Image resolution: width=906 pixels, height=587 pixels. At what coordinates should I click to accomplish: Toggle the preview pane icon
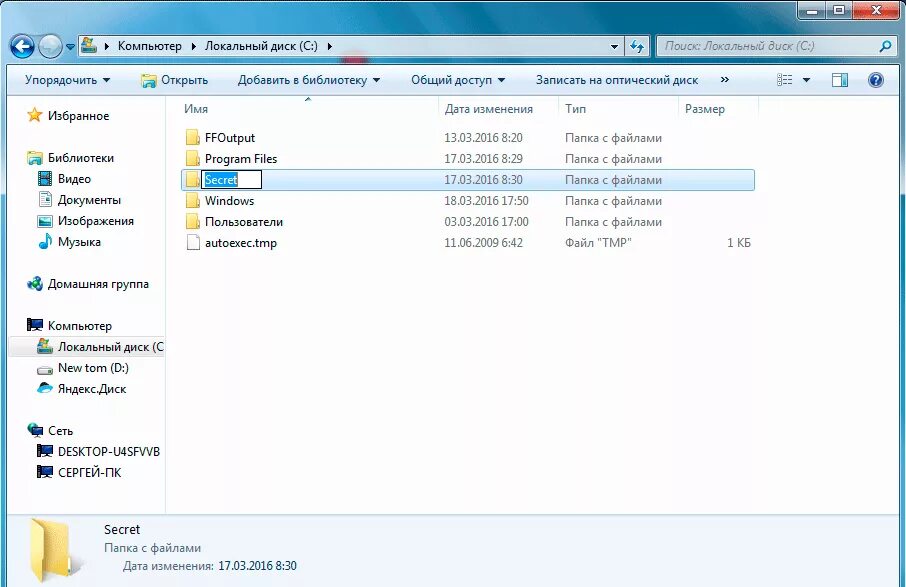[840, 80]
